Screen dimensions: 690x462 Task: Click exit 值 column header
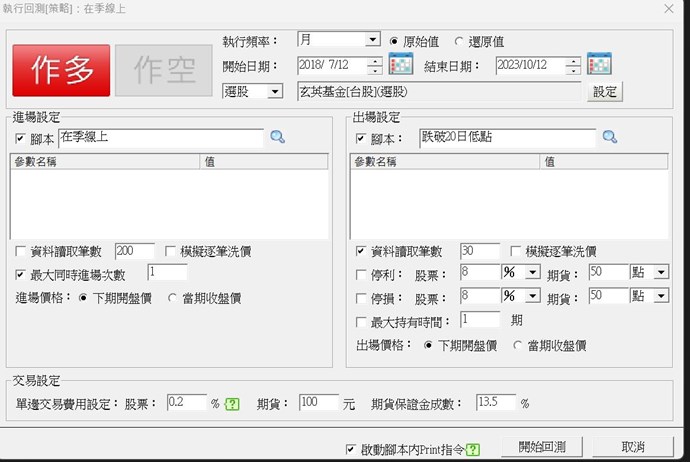tap(604, 162)
